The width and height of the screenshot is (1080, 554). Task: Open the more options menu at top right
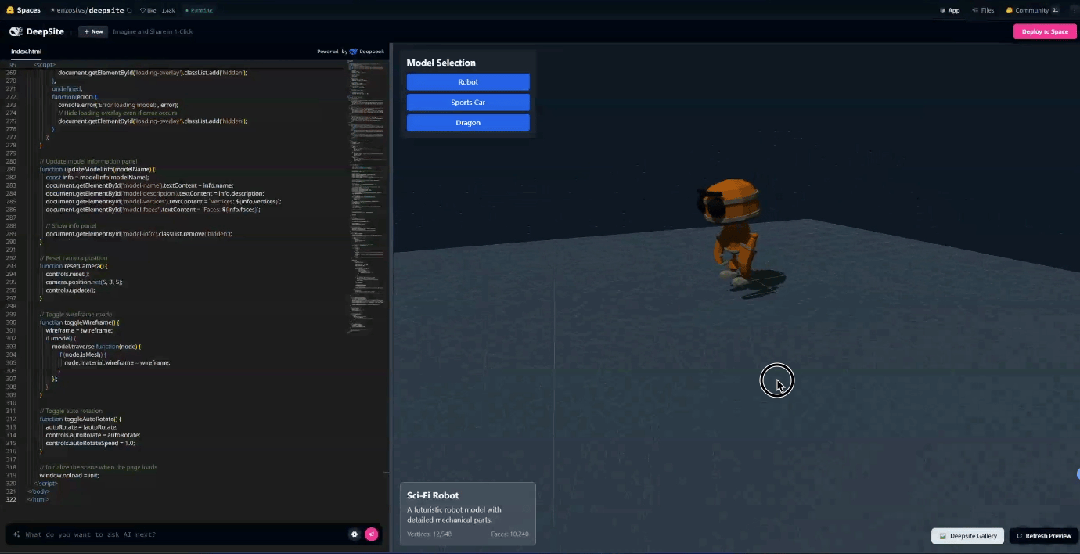tap(1072, 10)
